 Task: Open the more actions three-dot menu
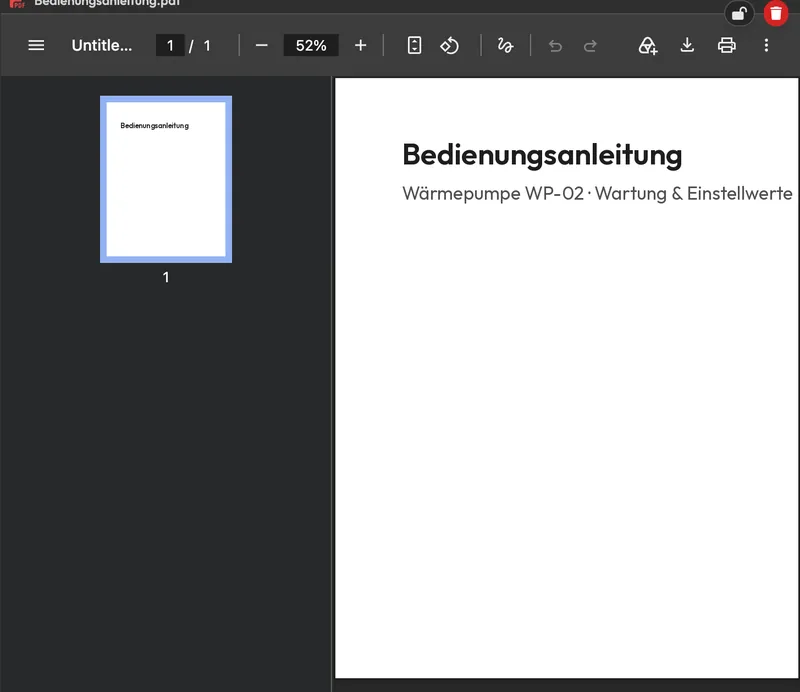[x=766, y=45]
